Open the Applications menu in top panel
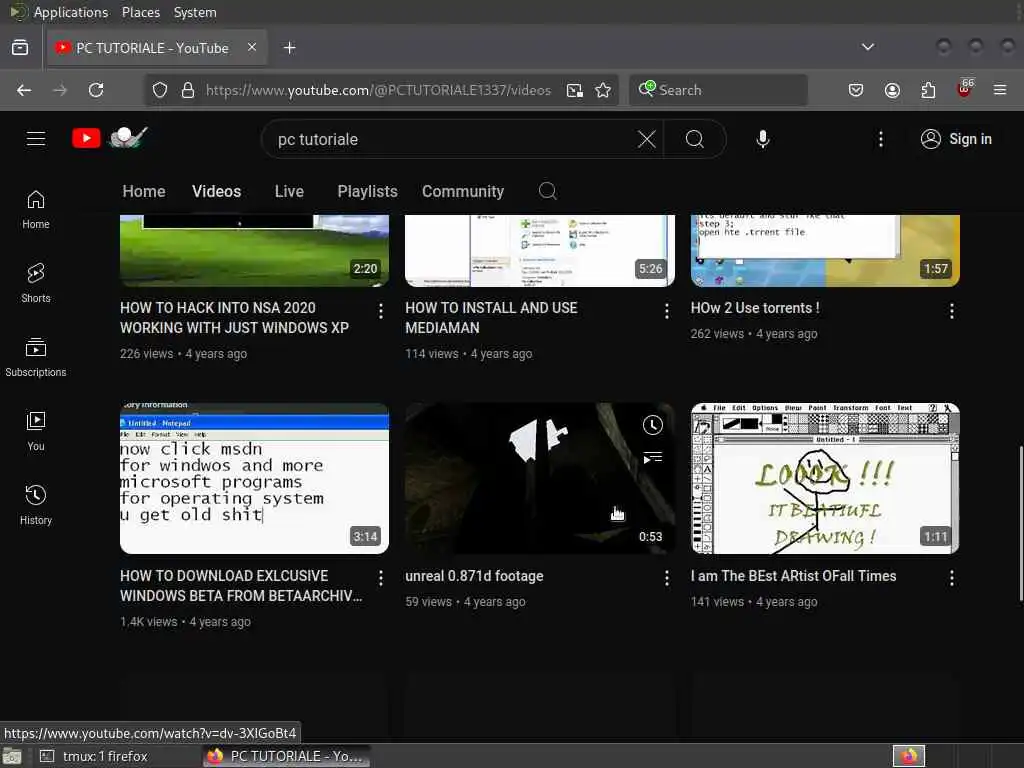Viewport: 1024px width, 768px height. (x=71, y=12)
